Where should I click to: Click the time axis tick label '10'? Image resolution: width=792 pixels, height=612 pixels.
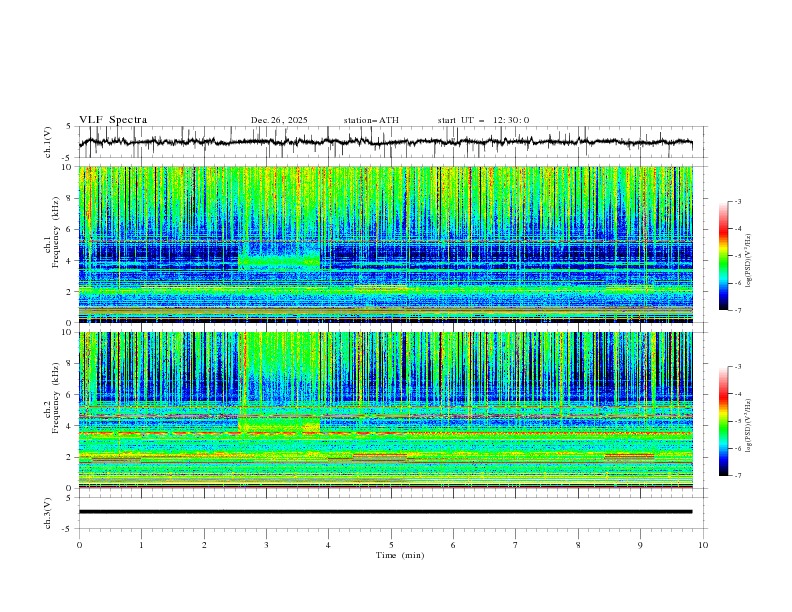point(703,545)
